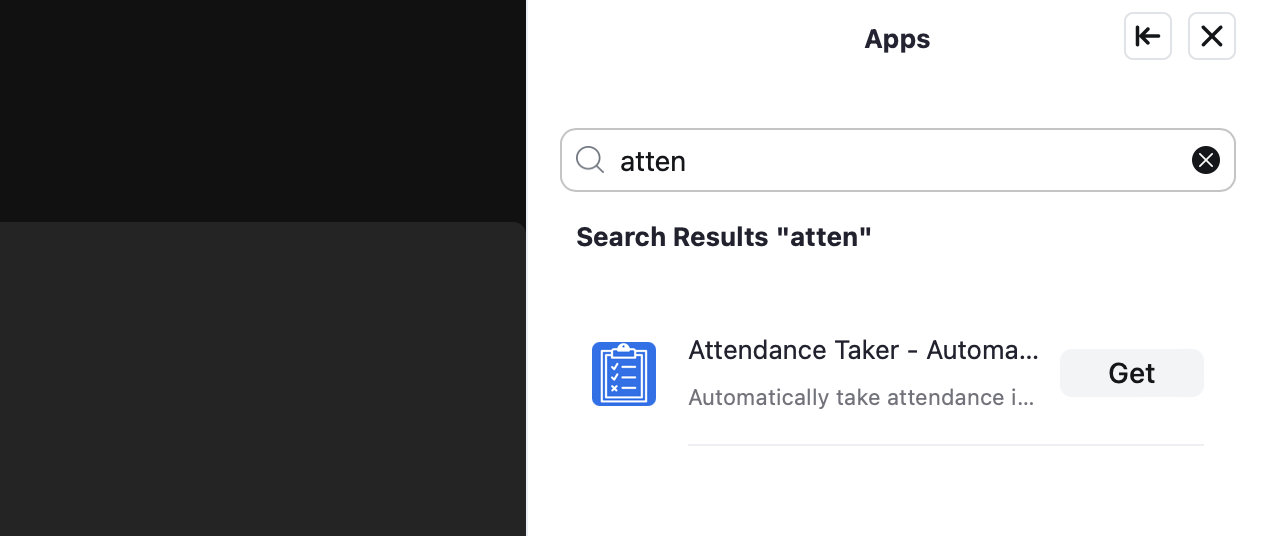Click the black meeting video area

(x=263, y=110)
